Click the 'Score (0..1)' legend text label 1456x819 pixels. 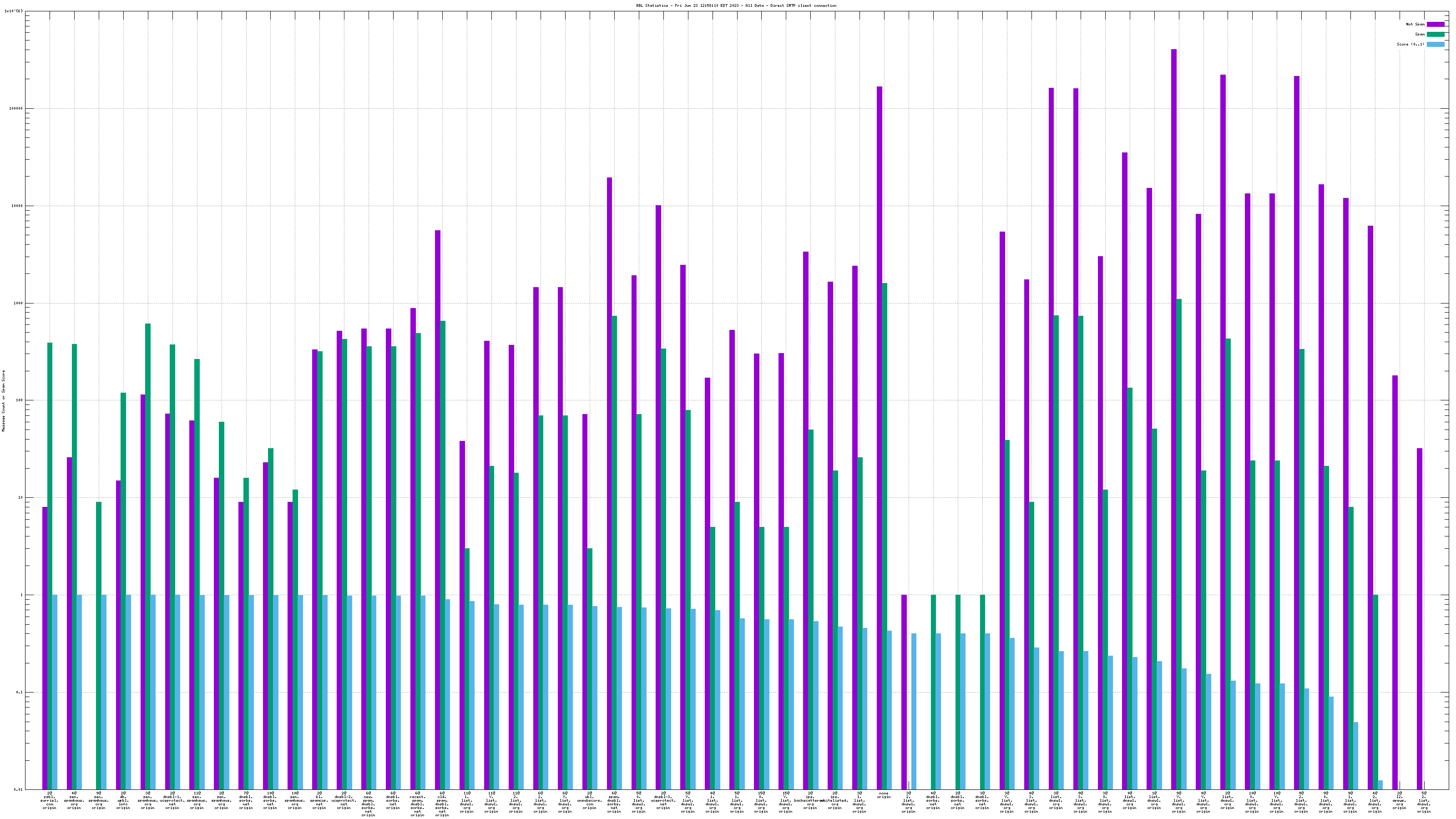1410,44
